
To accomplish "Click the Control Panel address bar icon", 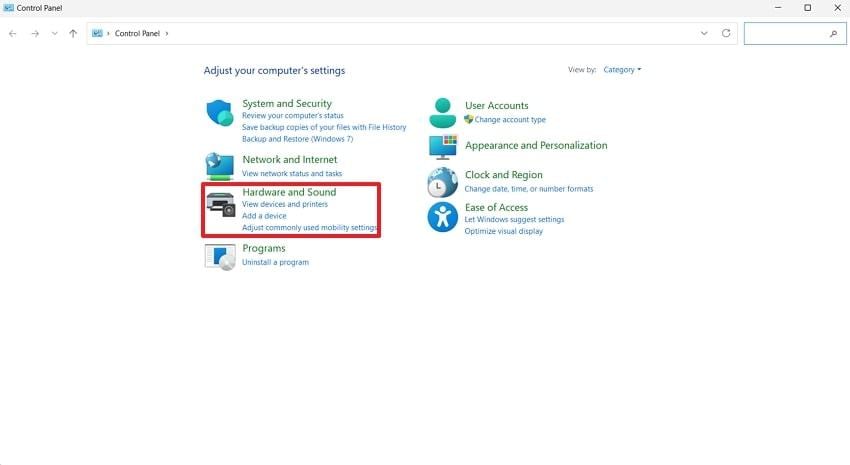I will coord(97,33).
